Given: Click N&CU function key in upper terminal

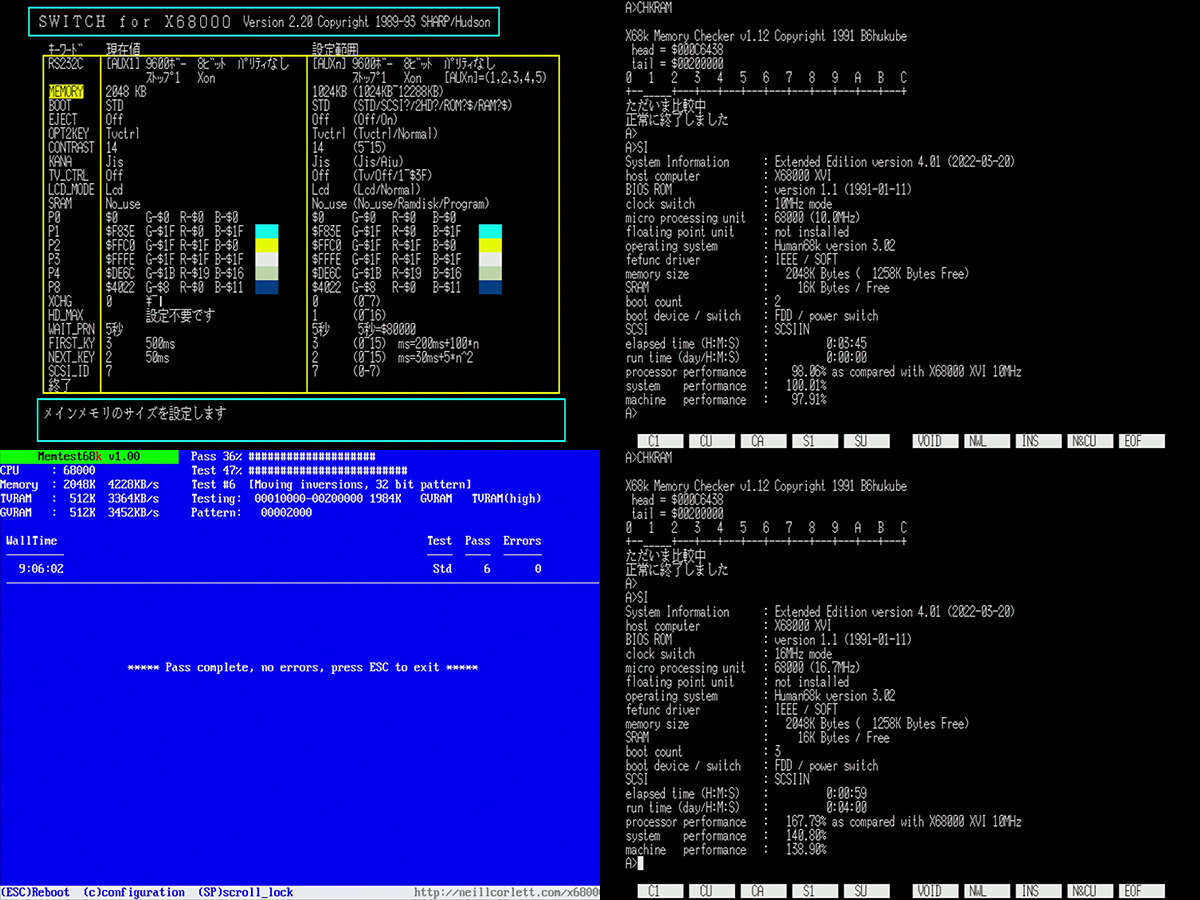Looking at the screenshot, I should coord(1090,441).
